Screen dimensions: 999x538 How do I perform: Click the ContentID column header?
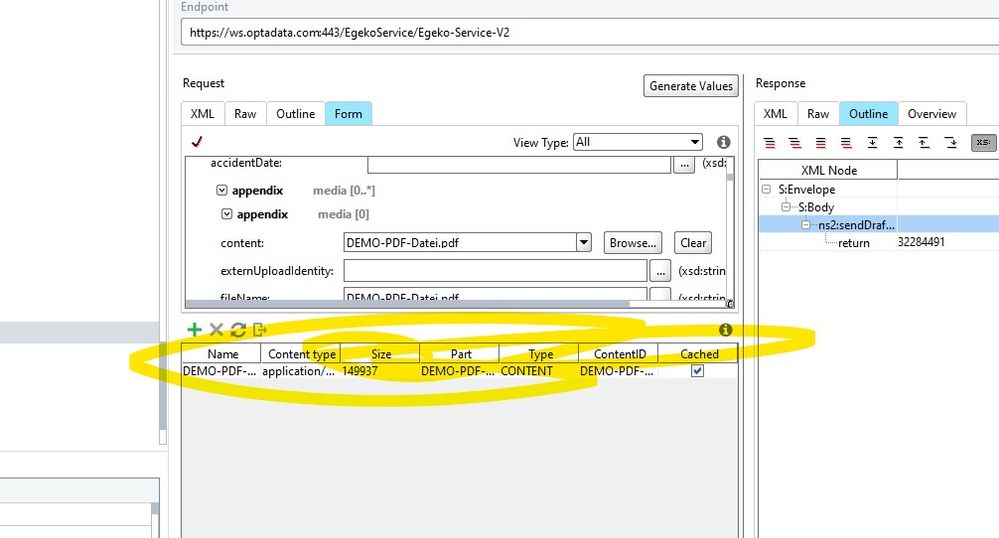pyautogui.click(x=619, y=354)
